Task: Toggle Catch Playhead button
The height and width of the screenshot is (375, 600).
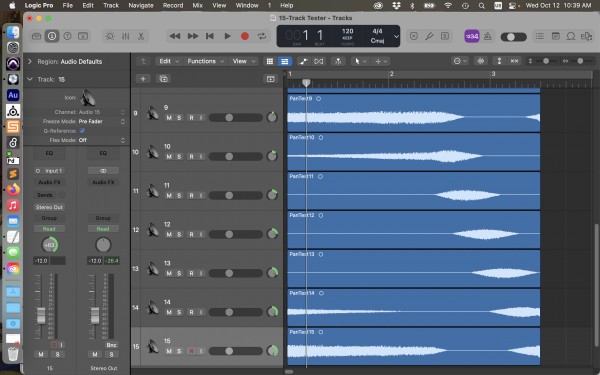Action: pyautogui.click(x=338, y=61)
